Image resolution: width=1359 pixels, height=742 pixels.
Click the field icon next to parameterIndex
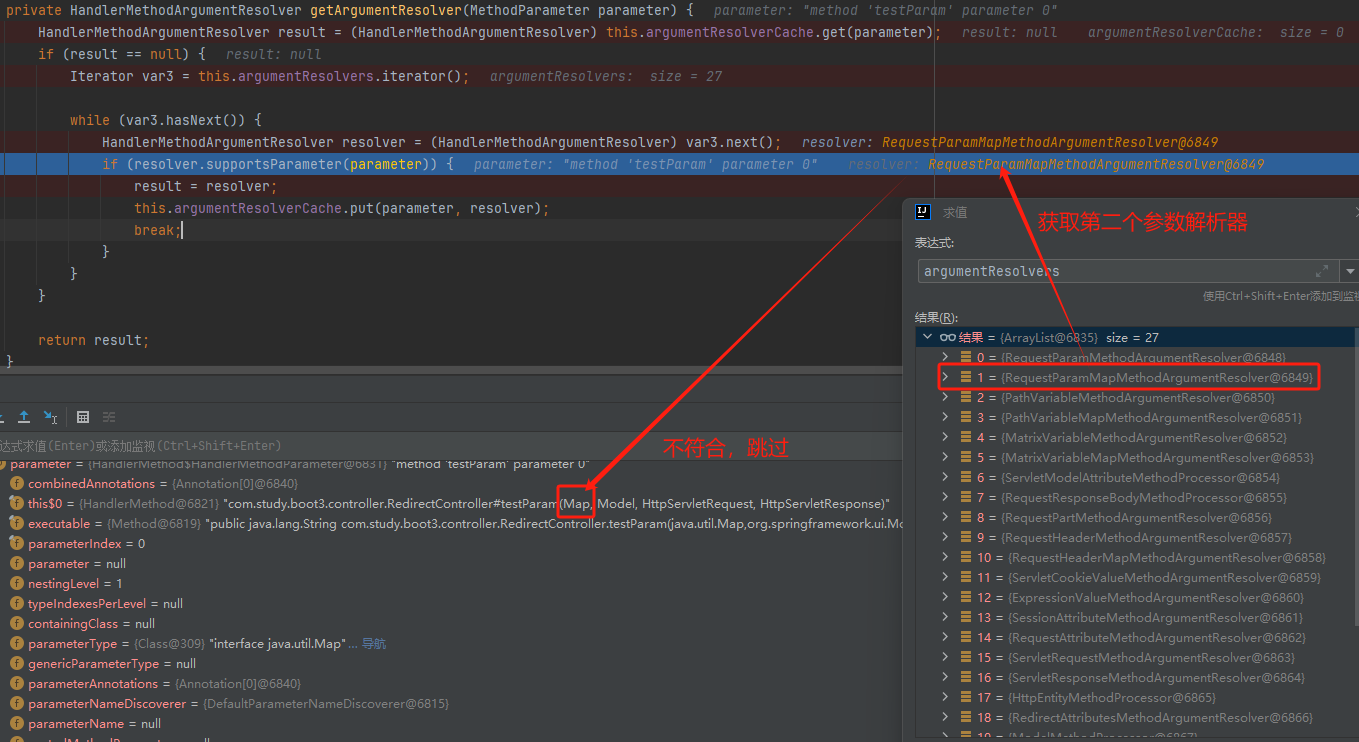(x=16, y=544)
